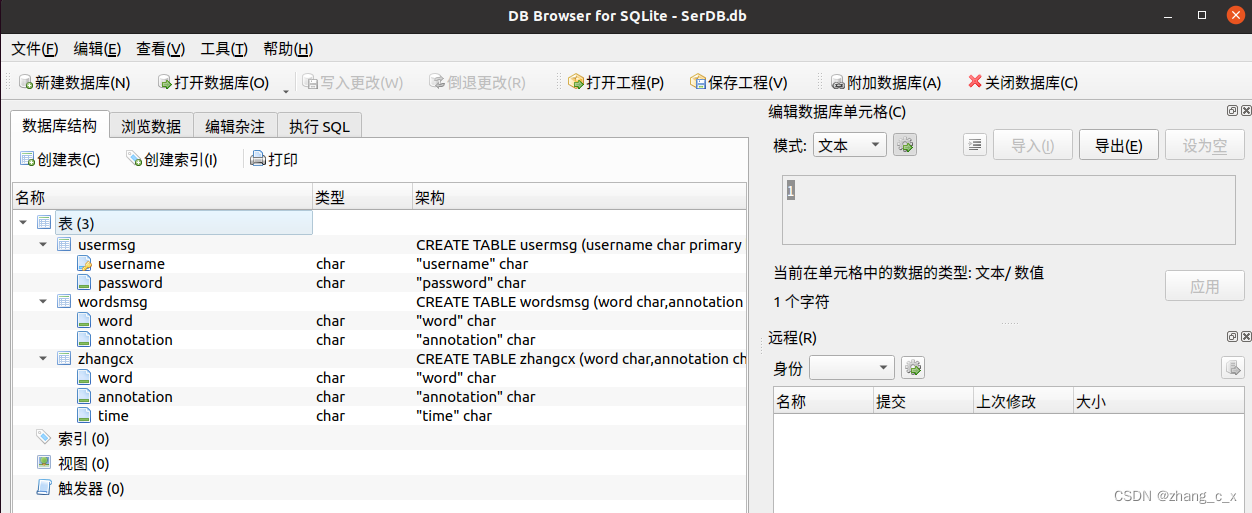The height and width of the screenshot is (513, 1252).
Task: Click the Create Table (创建表) button
Action: (x=60, y=159)
